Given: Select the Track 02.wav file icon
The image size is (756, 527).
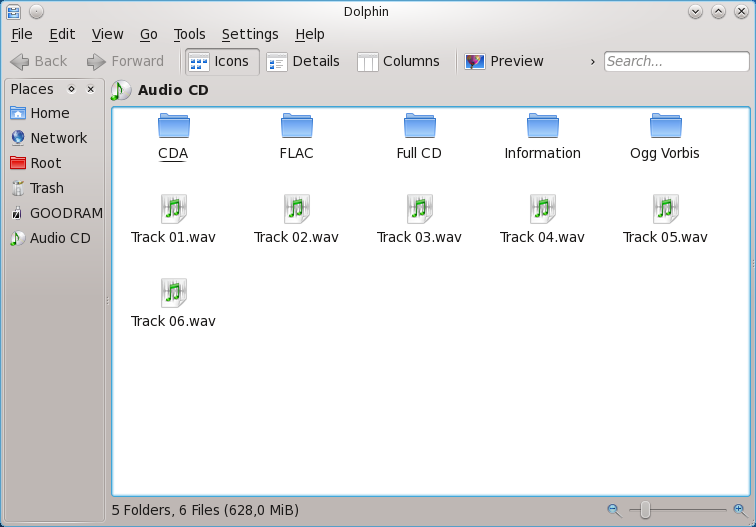Looking at the screenshot, I should 297,209.
